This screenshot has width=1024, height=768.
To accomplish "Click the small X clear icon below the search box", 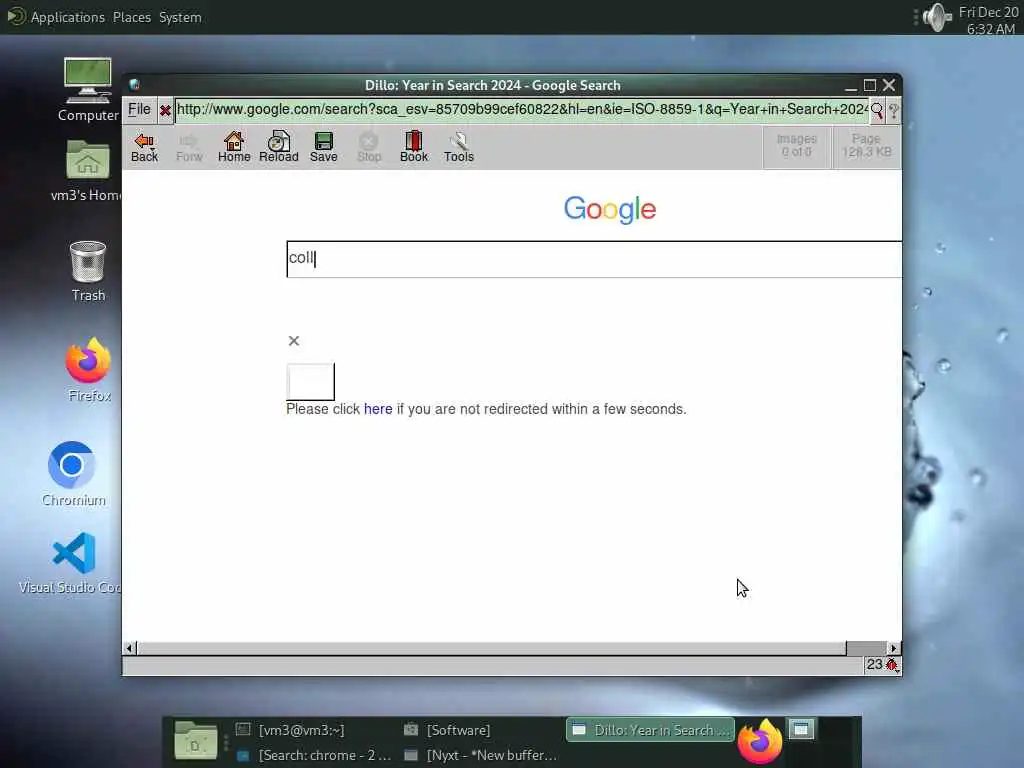I will click(294, 341).
